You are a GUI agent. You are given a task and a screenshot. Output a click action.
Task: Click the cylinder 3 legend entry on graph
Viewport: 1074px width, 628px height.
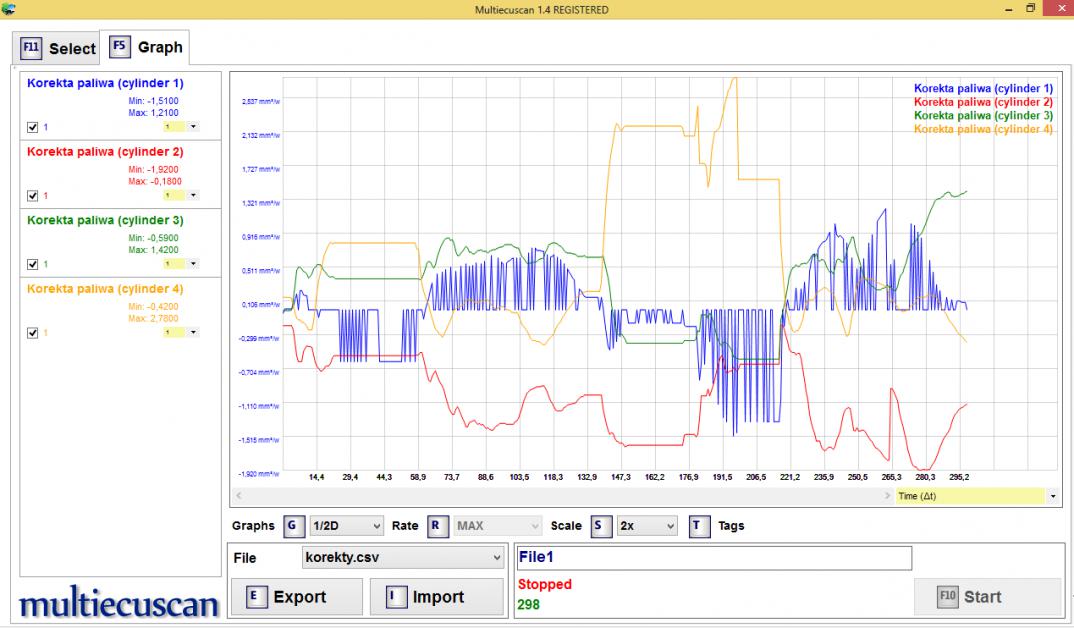point(983,116)
